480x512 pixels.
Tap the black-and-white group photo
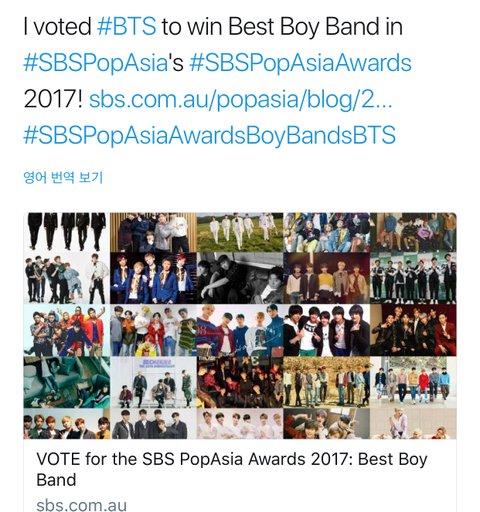tap(240, 278)
